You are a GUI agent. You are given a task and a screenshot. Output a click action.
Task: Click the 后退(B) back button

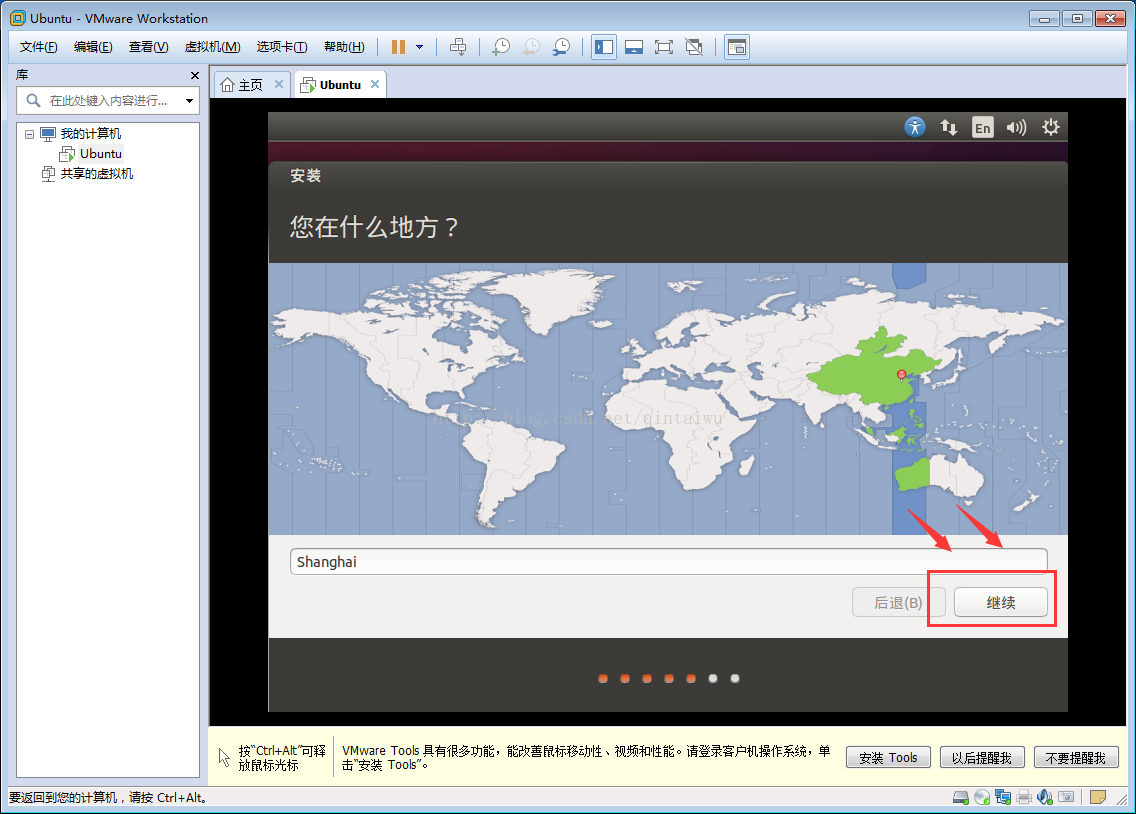pyautogui.click(x=898, y=603)
